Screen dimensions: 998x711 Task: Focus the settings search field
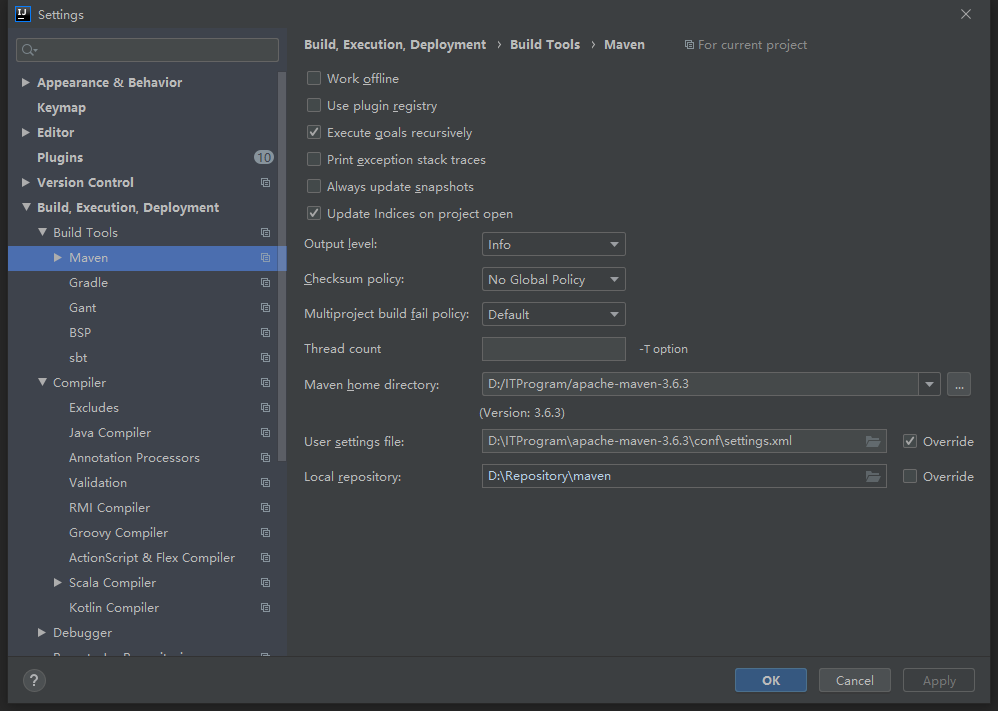(148, 50)
